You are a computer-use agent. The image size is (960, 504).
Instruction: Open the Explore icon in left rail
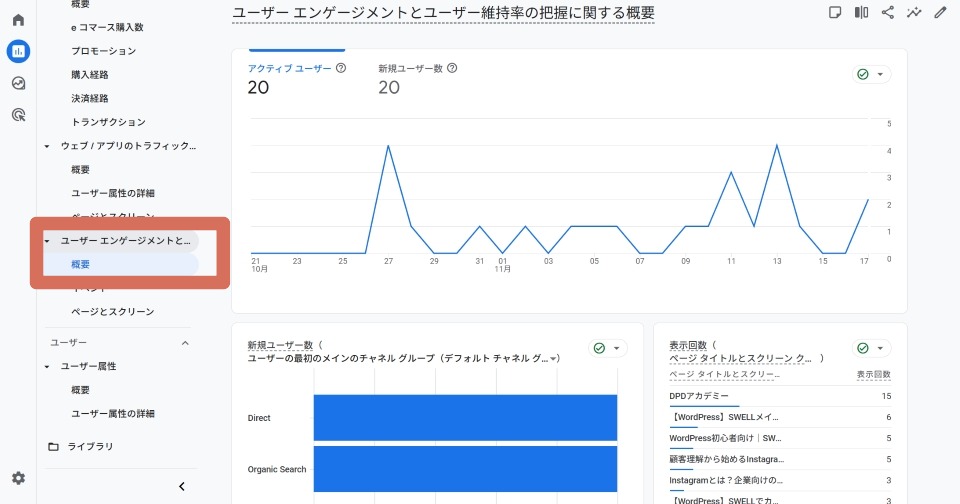(18, 83)
